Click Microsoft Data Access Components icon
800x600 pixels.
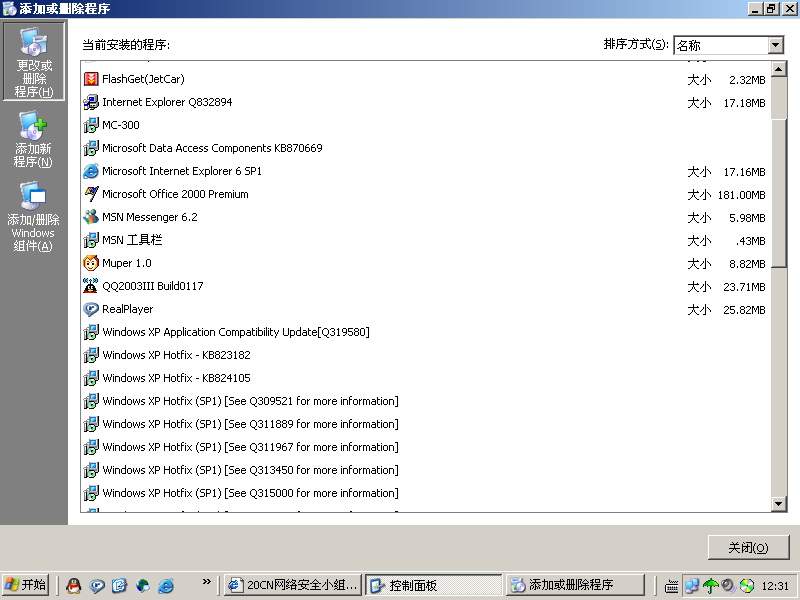point(91,148)
